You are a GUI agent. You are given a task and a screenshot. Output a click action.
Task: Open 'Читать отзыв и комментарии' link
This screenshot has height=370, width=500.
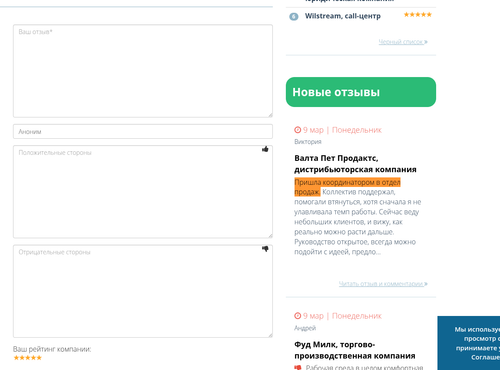[383, 284]
